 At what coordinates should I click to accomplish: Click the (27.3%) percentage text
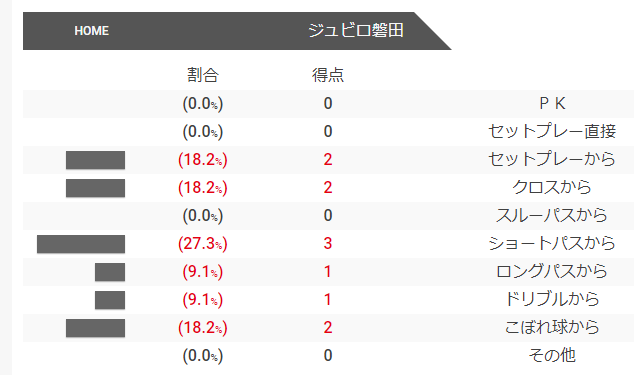point(203,244)
